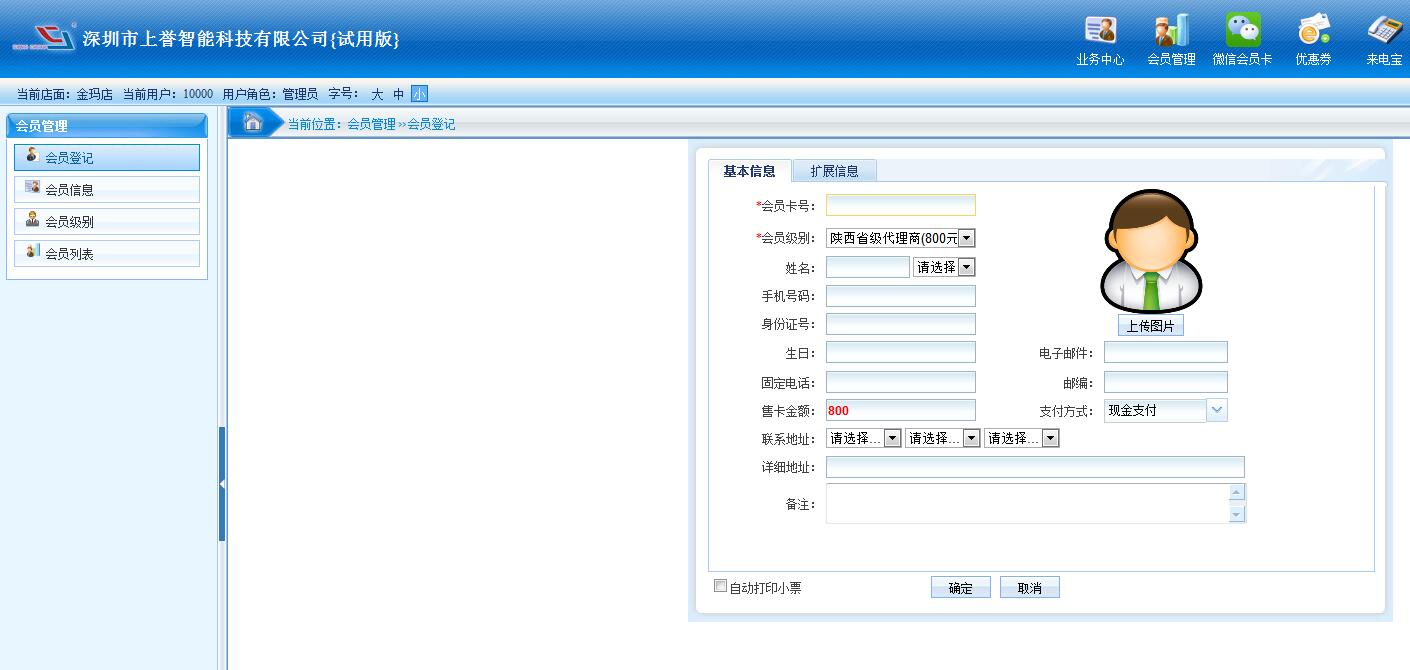The width and height of the screenshot is (1410, 670).
Task: Click the 上传图片 upload button
Action: pos(1151,326)
